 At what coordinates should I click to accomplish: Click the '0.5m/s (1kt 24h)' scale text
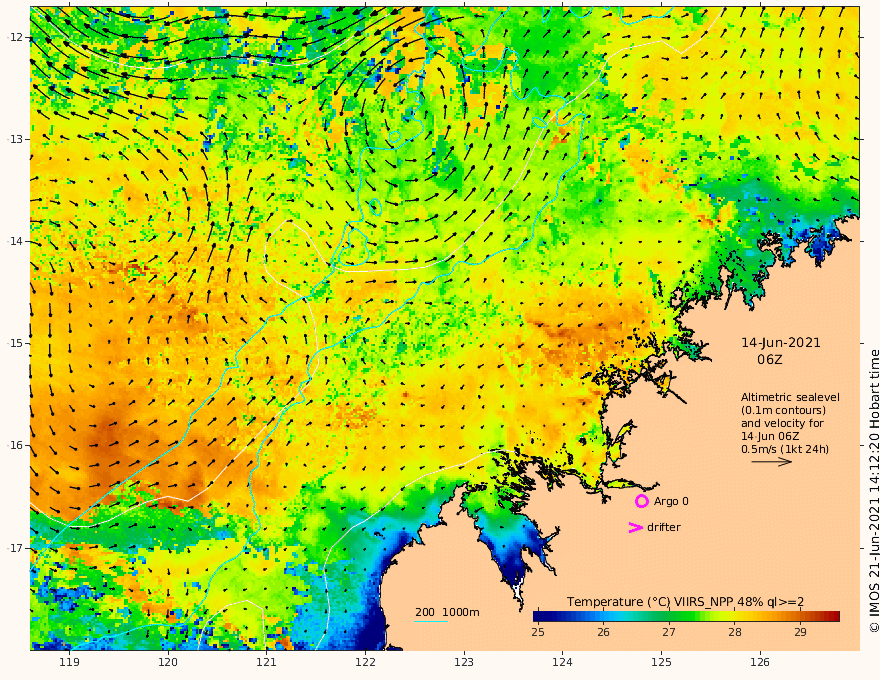pyautogui.click(x=785, y=449)
